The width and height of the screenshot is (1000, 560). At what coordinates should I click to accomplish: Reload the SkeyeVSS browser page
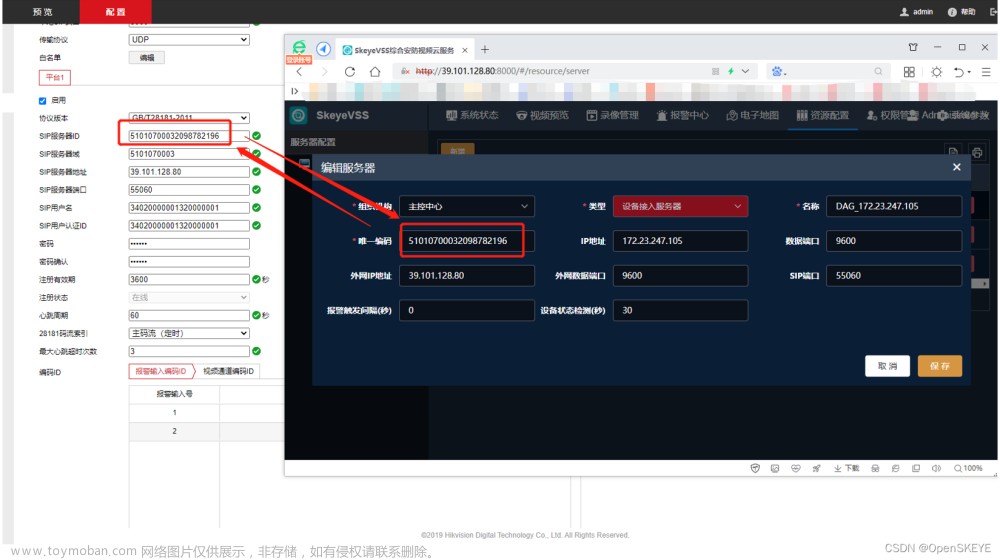(349, 71)
